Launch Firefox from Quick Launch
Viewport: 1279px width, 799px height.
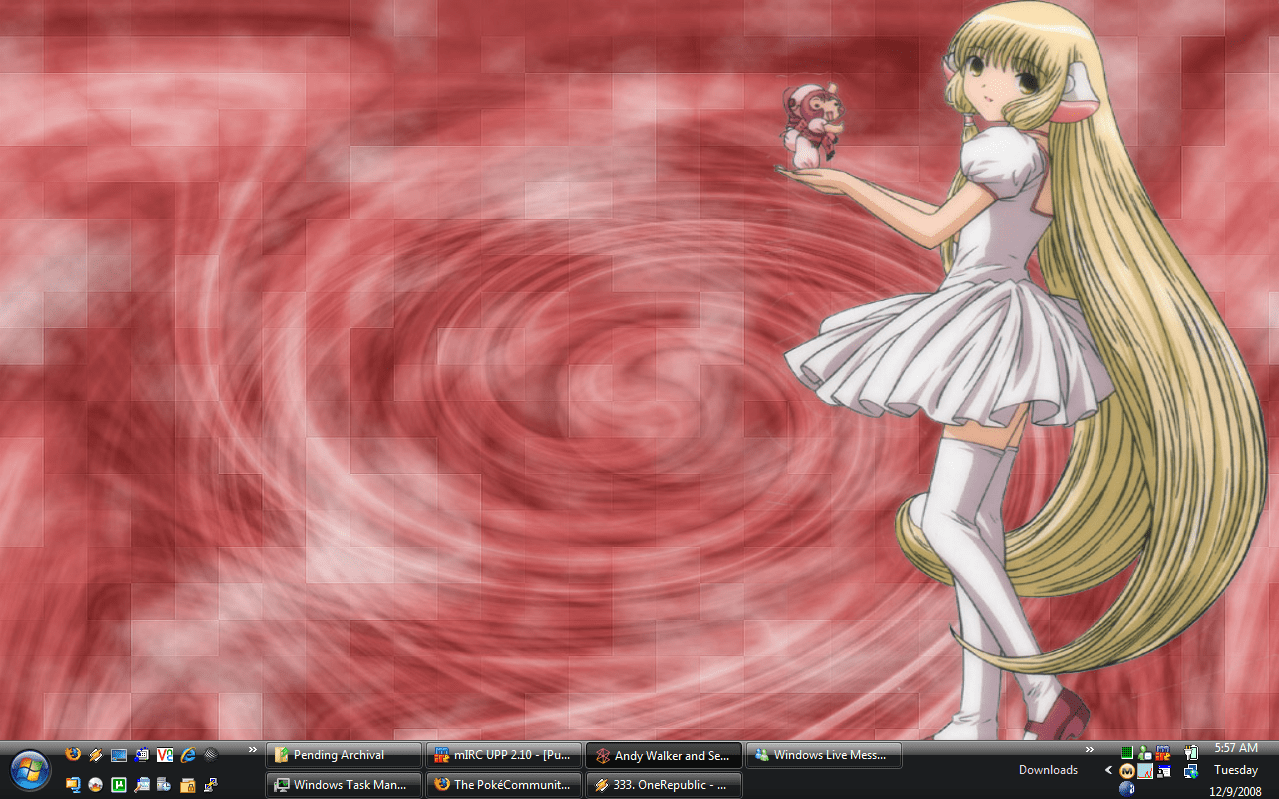click(x=73, y=754)
